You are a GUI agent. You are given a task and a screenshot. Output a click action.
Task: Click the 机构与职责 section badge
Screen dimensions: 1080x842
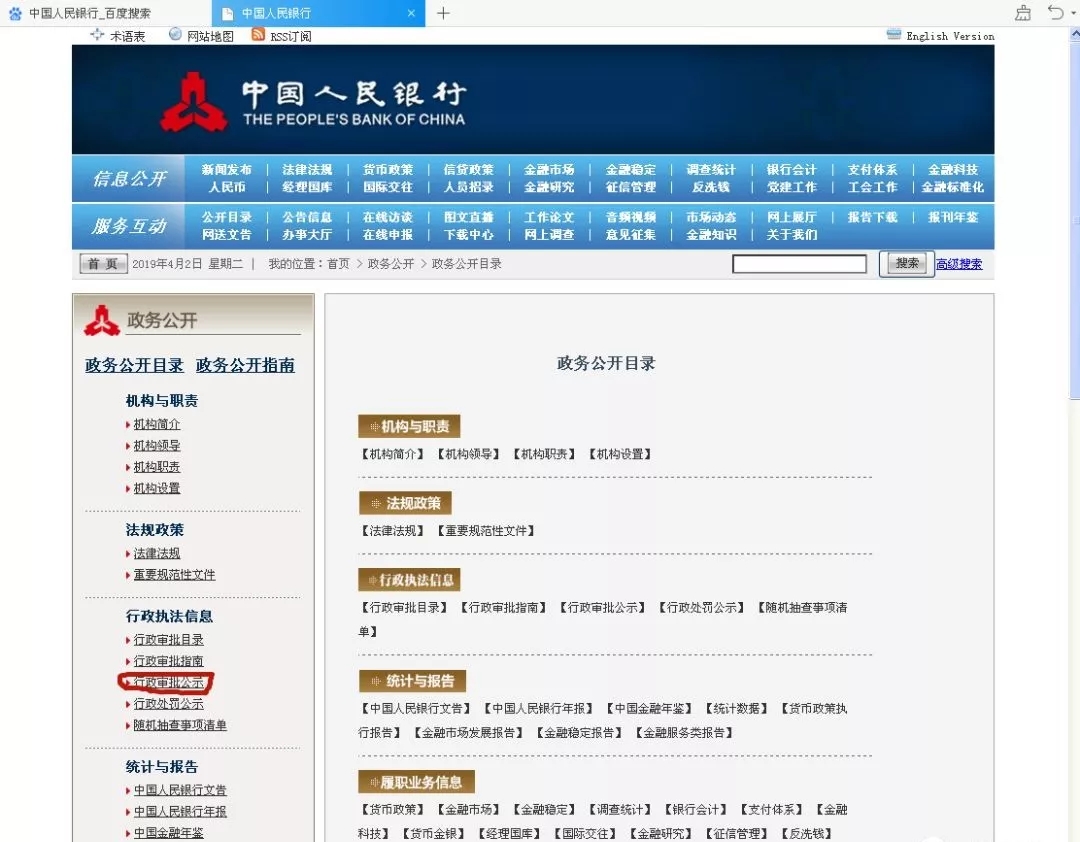(x=409, y=427)
